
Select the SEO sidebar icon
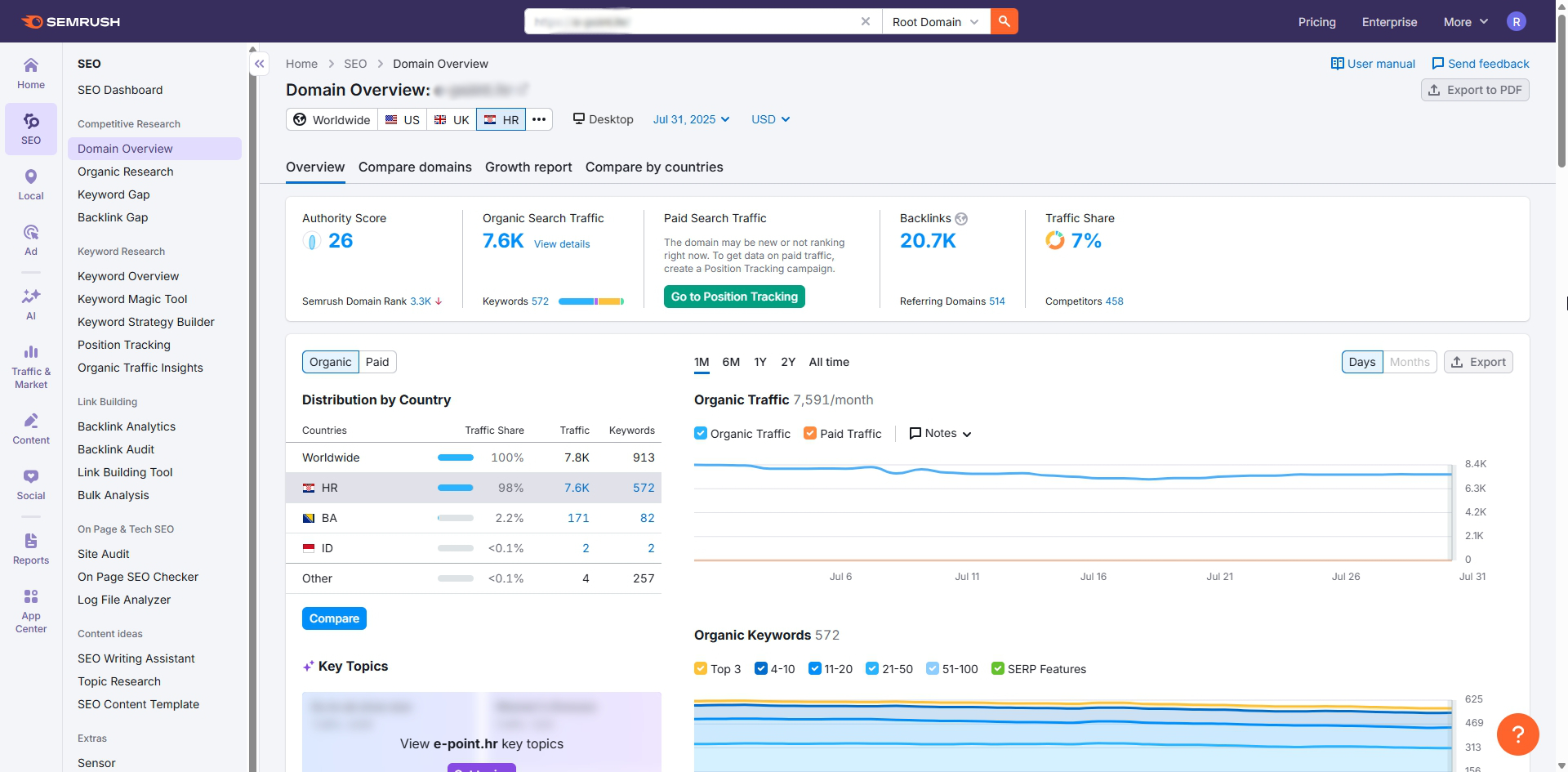coord(31,129)
